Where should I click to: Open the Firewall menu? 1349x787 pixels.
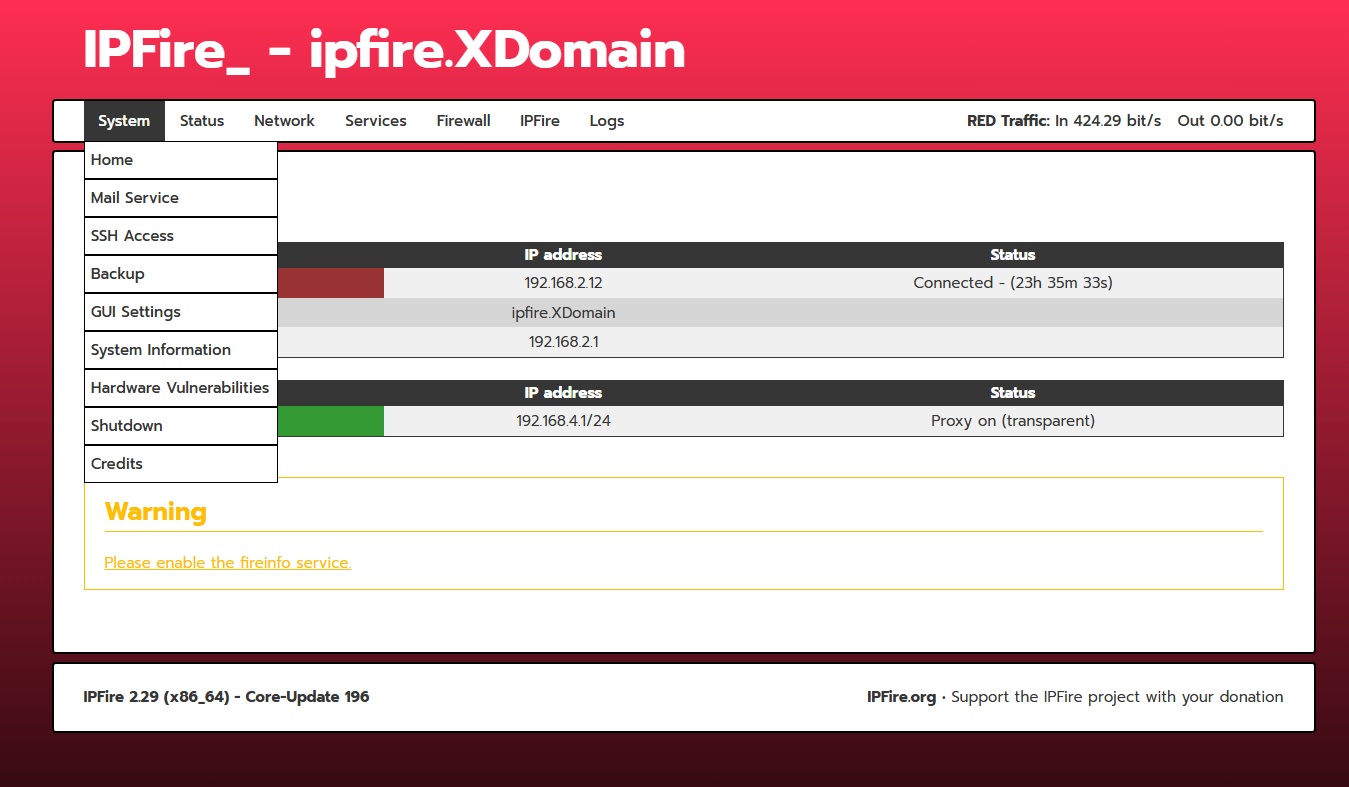(463, 121)
